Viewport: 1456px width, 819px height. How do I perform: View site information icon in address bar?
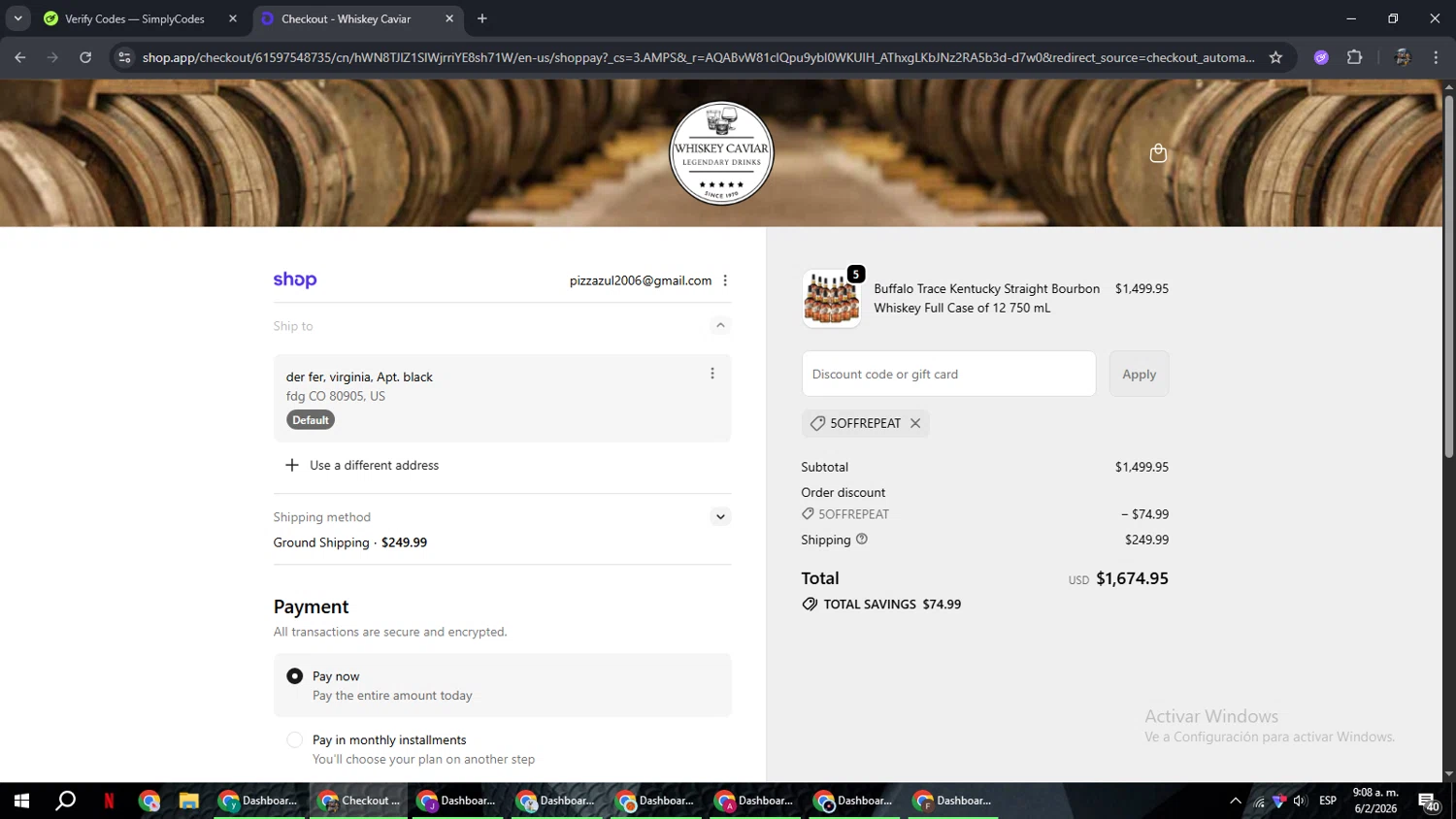pos(124,57)
